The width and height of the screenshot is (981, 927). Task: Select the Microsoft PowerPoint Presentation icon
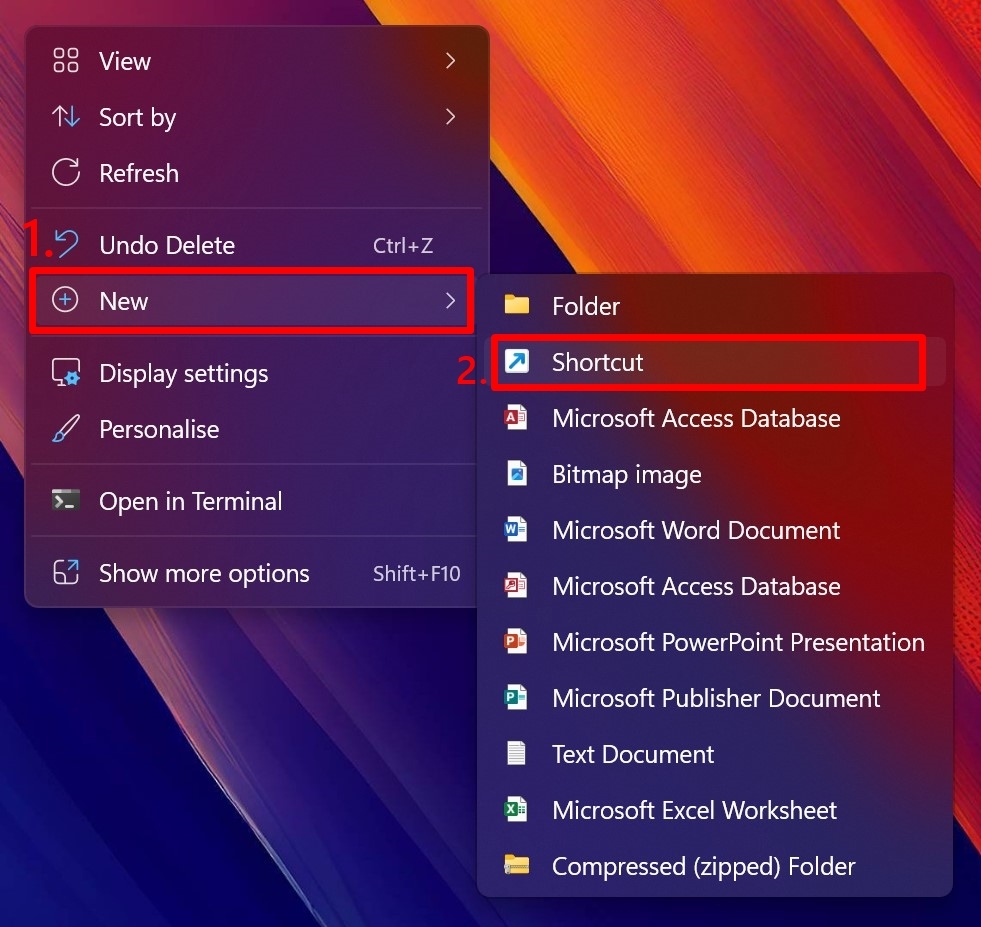pos(516,642)
